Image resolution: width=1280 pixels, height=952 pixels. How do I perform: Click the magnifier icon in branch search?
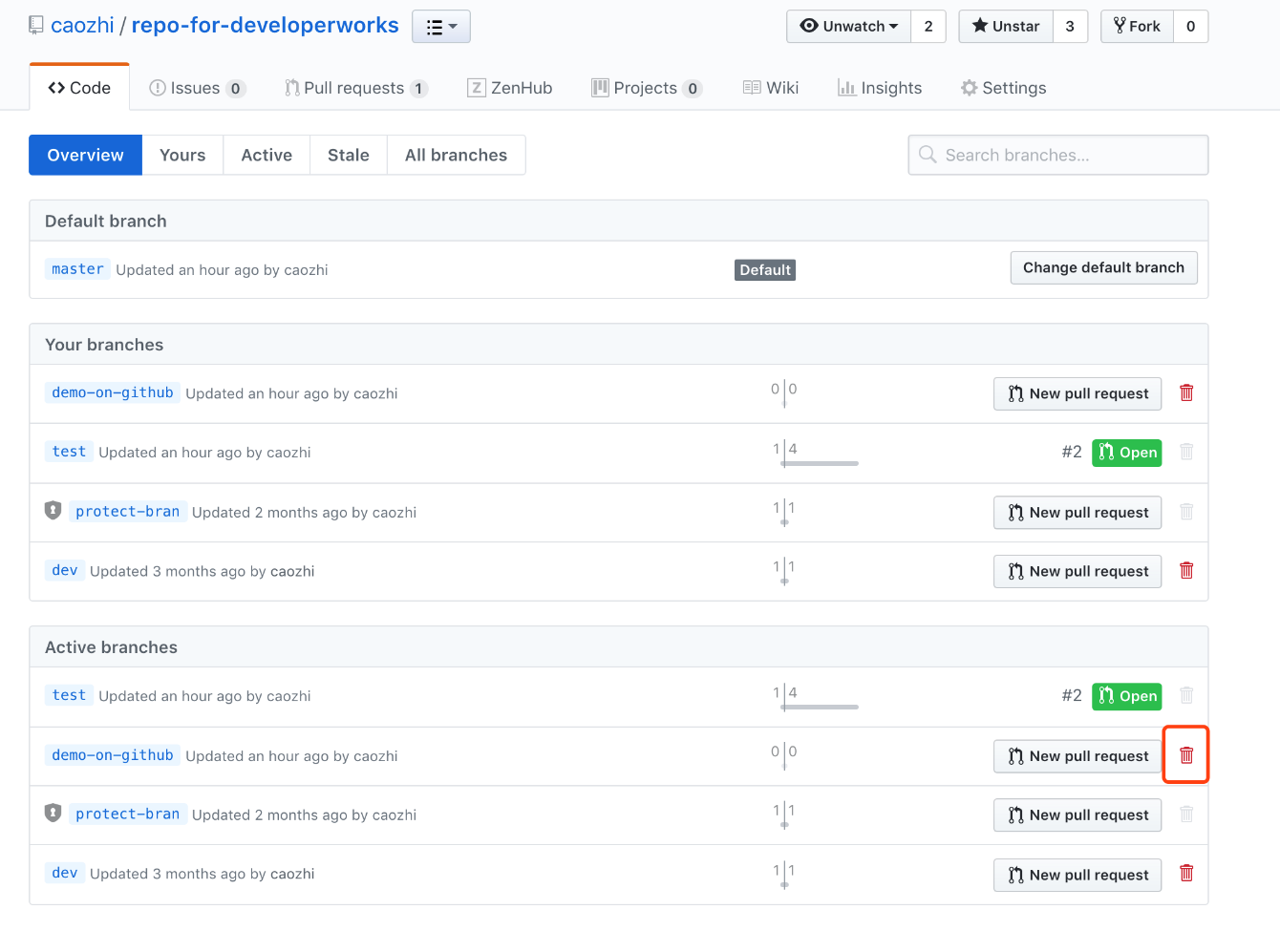(927, 155)
